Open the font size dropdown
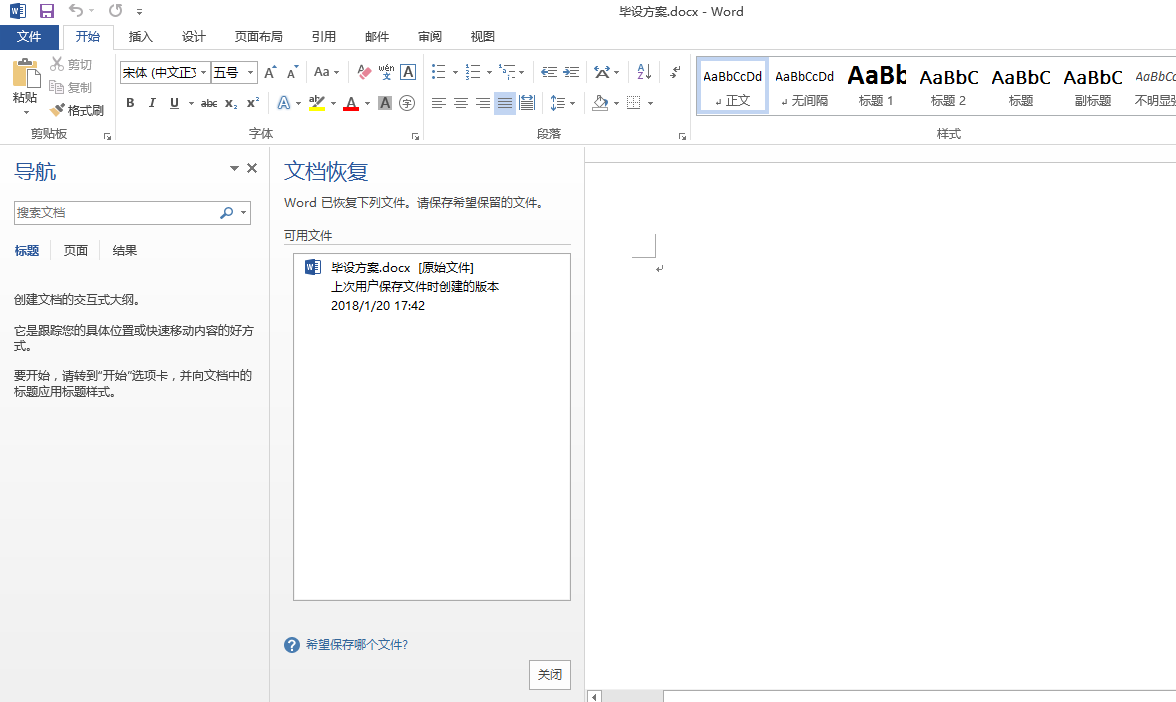1176x702 pixels. [250, 73]
